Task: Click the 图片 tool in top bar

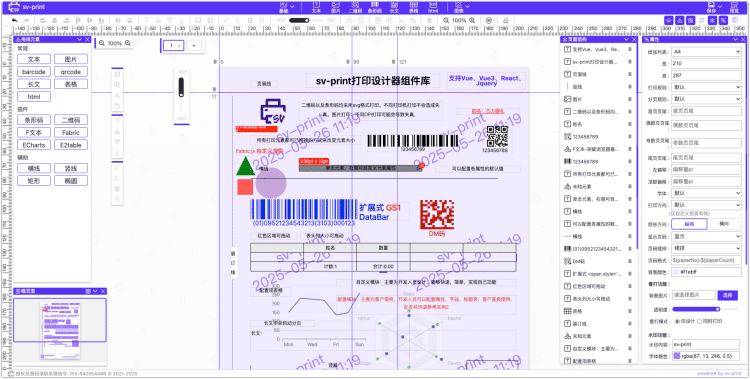Action: (336, 7)
